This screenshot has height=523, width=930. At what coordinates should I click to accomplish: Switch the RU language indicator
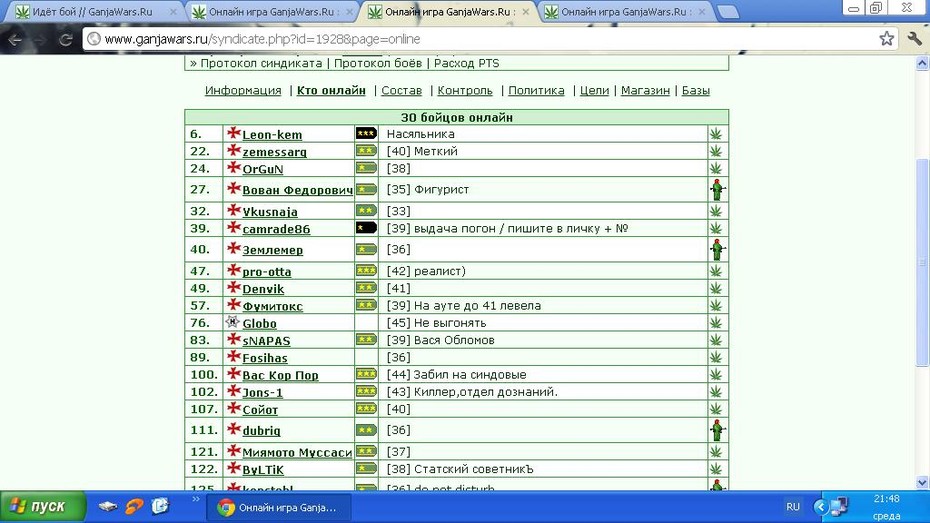pos(793,507)
